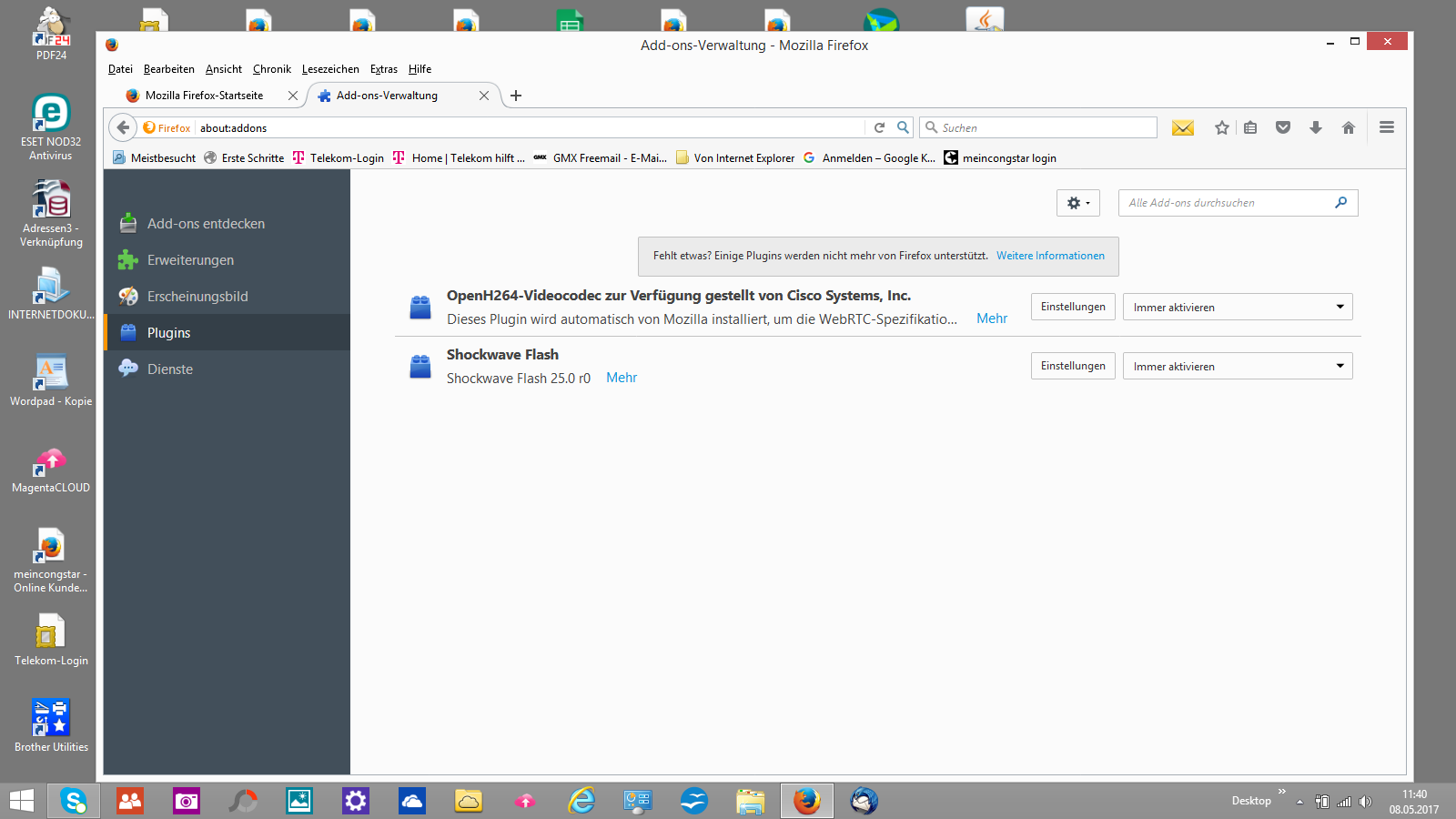The width and height of the screenshot is (1456, 819).
Task: Click the Pocket save icon
Action: pyautogui.click(x=1282, y=128)
